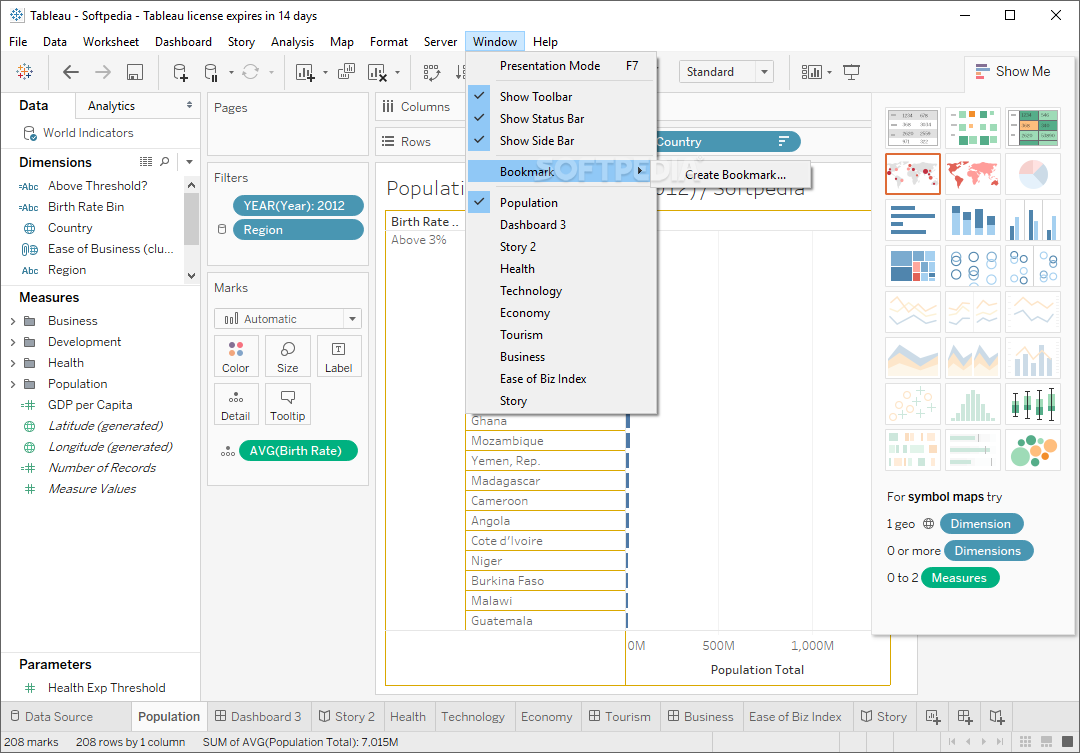Image resolution: width=1080 pixels, height=753 pixels.
Task: Click the Show/Hide Cards icon
Action: [811, 72]
